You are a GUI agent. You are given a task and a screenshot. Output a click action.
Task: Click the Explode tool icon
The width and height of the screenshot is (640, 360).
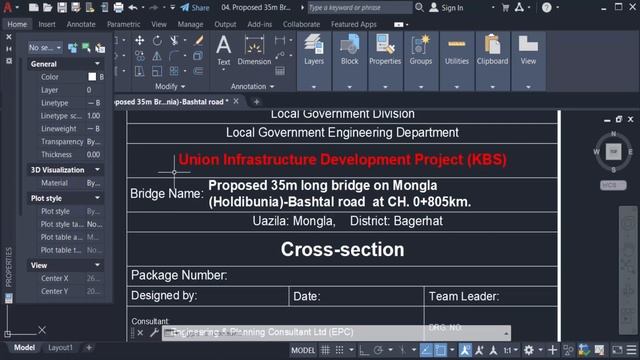click(x=198, y=56)
